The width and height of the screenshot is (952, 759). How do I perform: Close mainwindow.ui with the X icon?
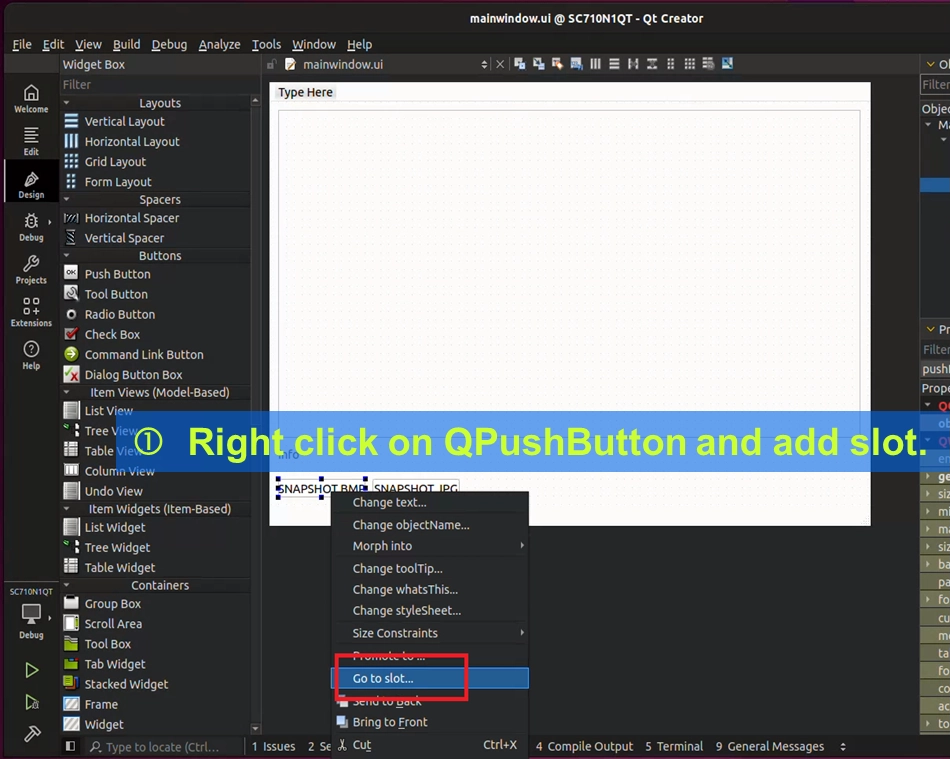pos(500,64)
